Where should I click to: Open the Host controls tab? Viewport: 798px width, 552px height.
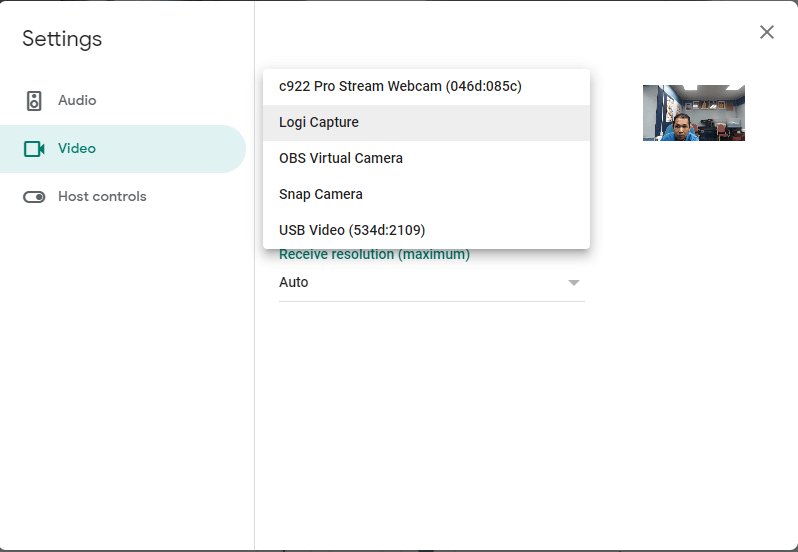click(123, 197)
